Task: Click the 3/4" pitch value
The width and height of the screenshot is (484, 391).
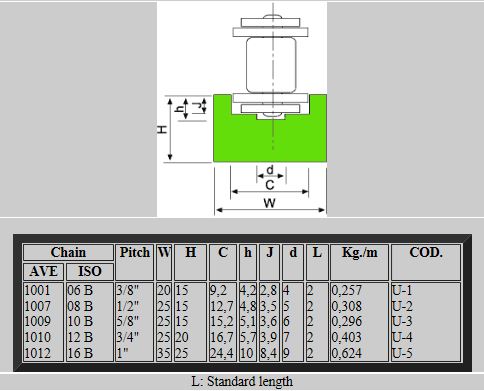Action: click(127, 337)
